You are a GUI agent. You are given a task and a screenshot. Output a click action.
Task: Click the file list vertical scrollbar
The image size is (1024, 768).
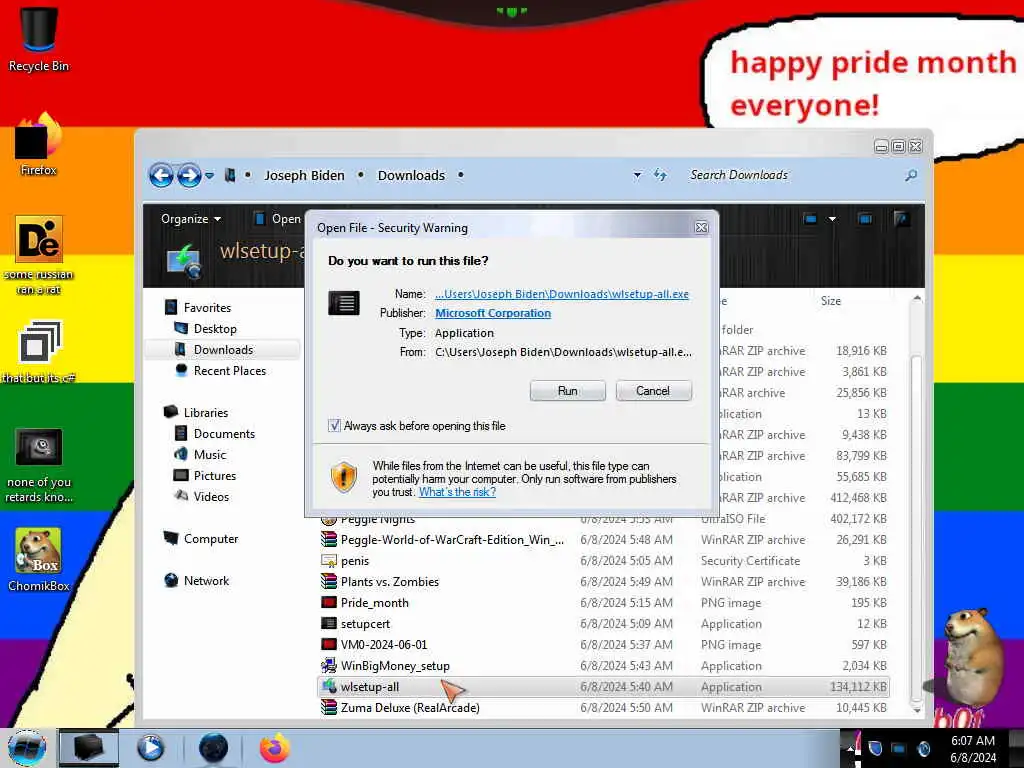click(x=917, y=529)
